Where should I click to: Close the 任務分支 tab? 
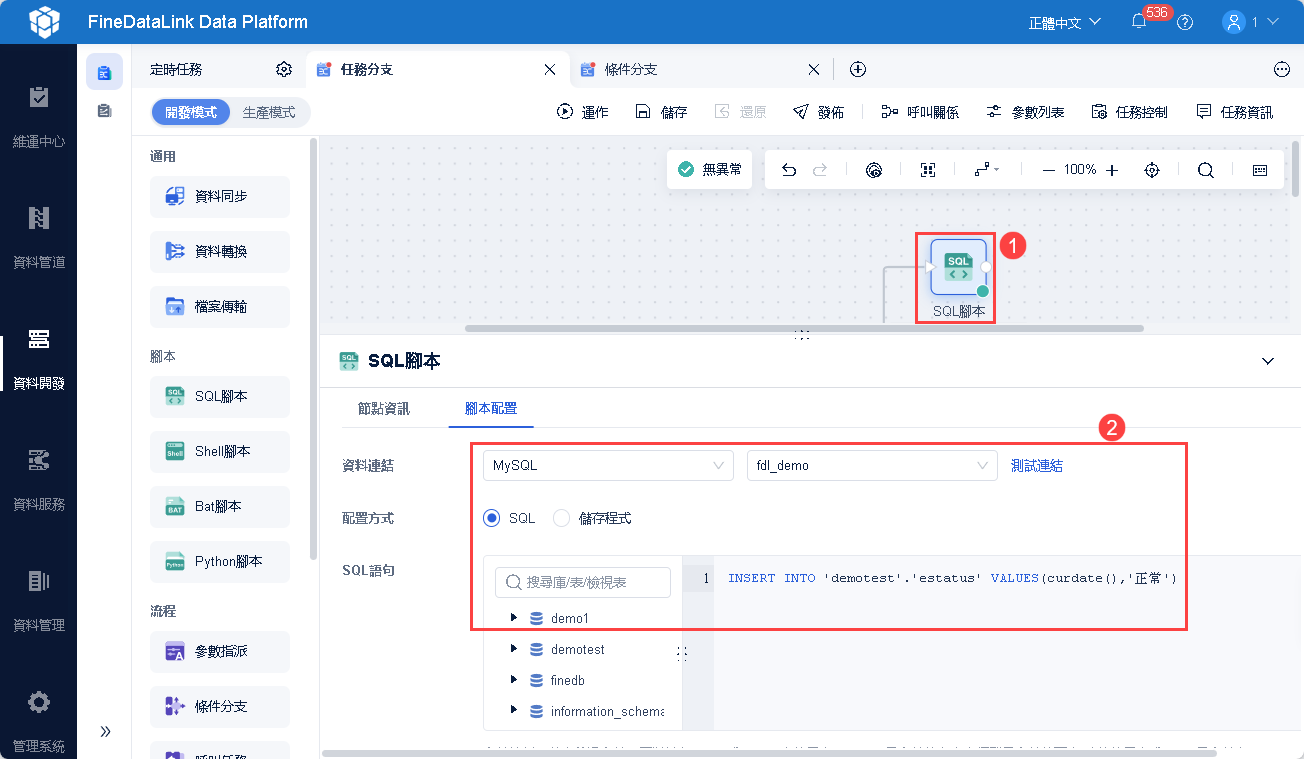pyautogui.click(x=549, y=69)
